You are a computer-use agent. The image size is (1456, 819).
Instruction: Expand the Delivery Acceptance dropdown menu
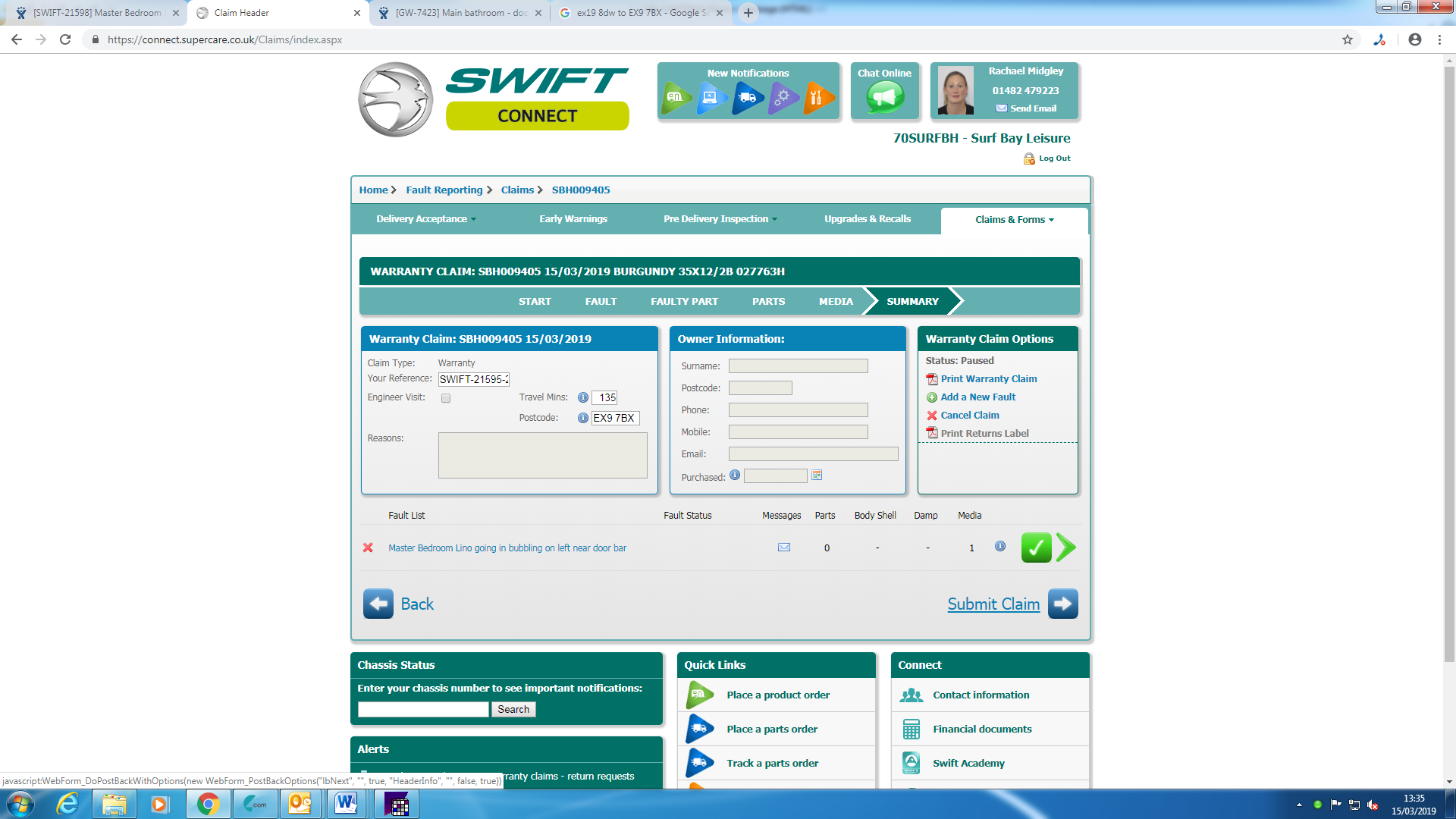pyautogui.click(x=426, y=219)
